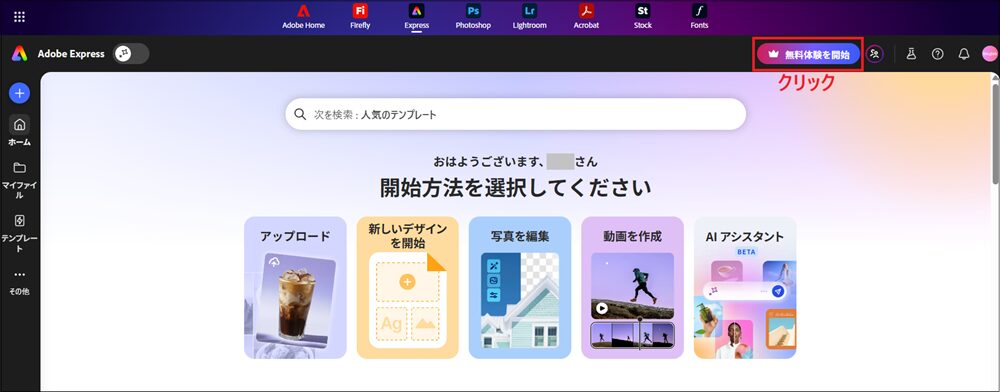Click the 無料体験を開始 button
1000x392 pixels.
coord(808,55)
